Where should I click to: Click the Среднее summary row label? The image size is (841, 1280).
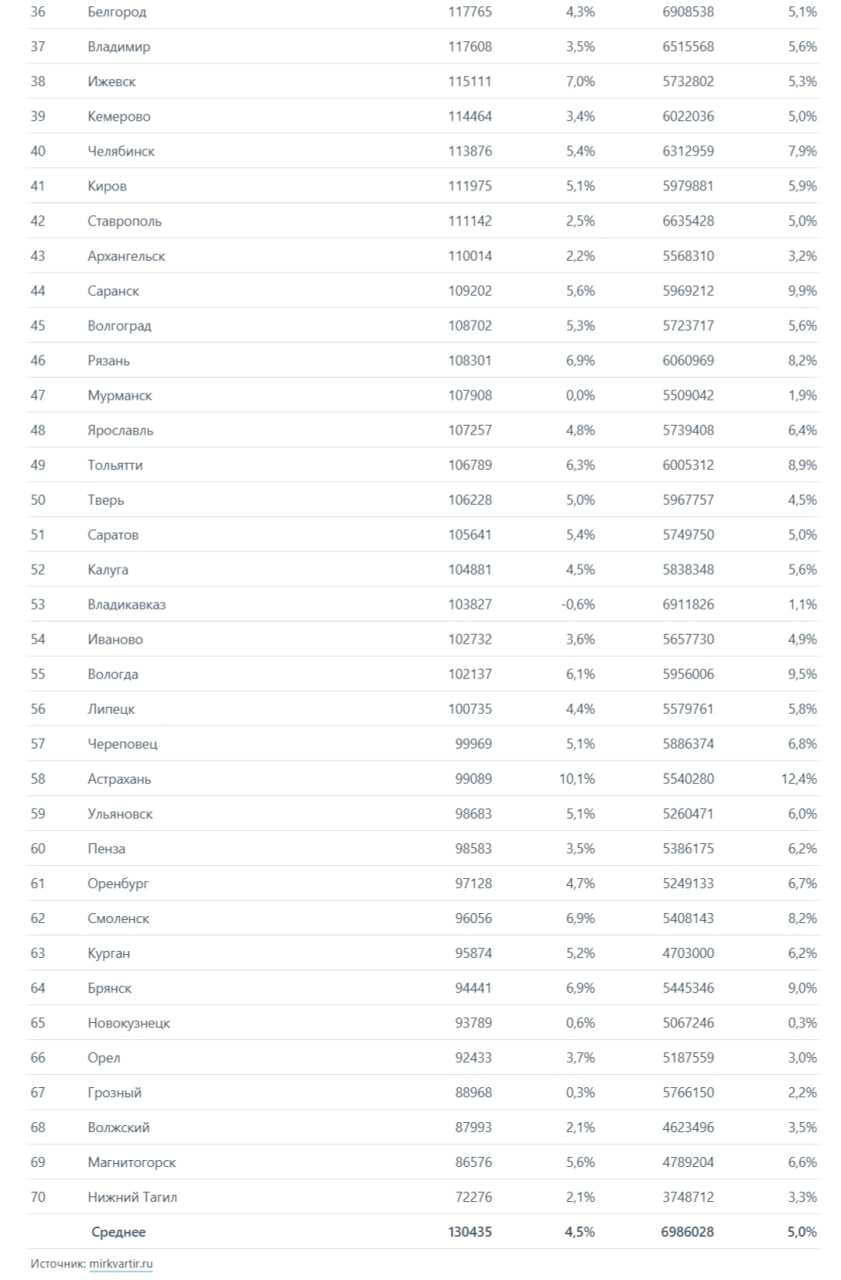[118, 1232]
